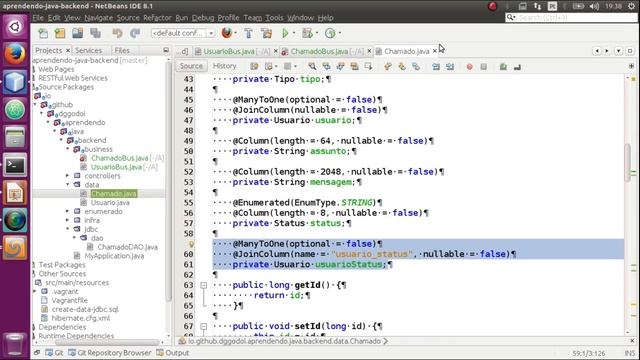Image resolution: width=640 pixels, height=360 pixels.
Task: Click the Profile Project toolbar icon
Action: tap(330, 33)
